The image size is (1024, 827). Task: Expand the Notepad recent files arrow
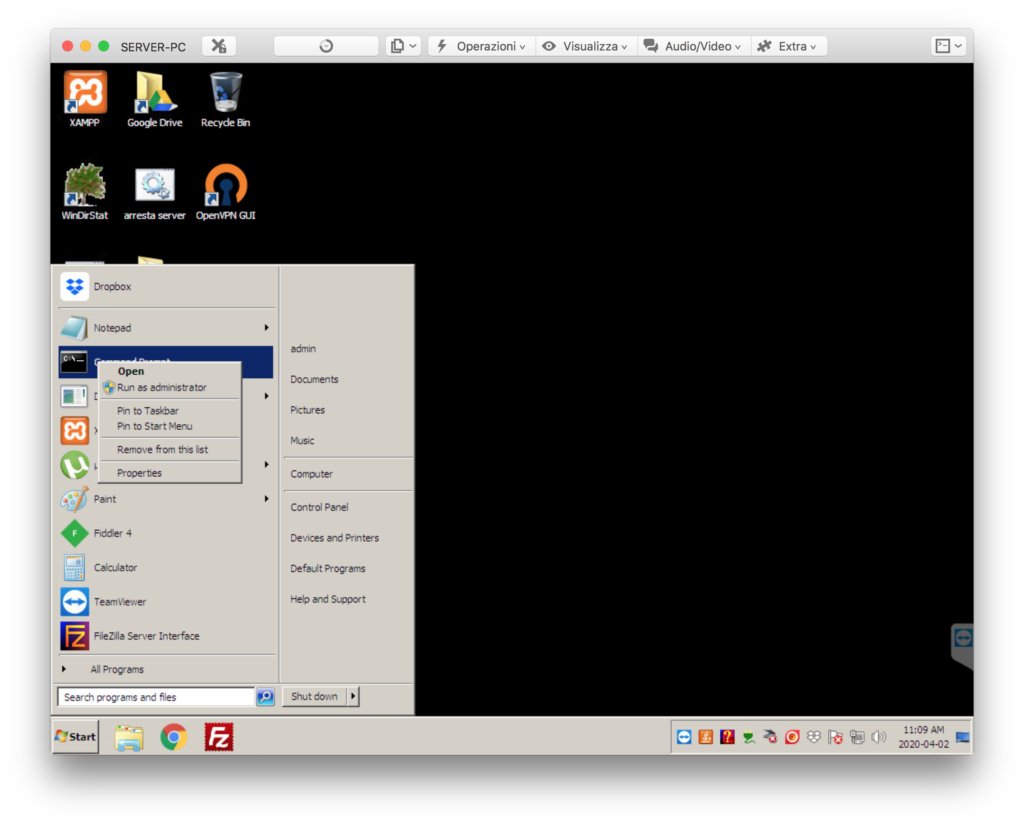(x=266, y=328)
